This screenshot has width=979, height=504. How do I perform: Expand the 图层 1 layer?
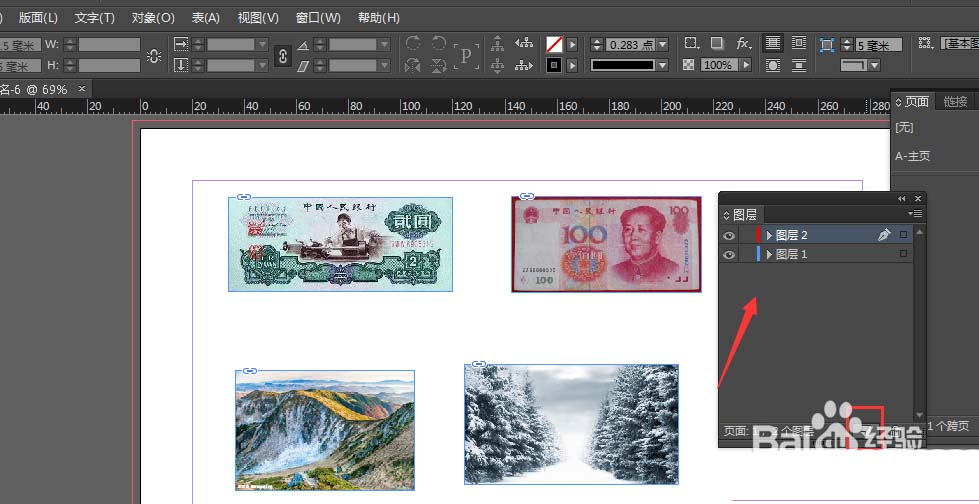pos(769,254)
